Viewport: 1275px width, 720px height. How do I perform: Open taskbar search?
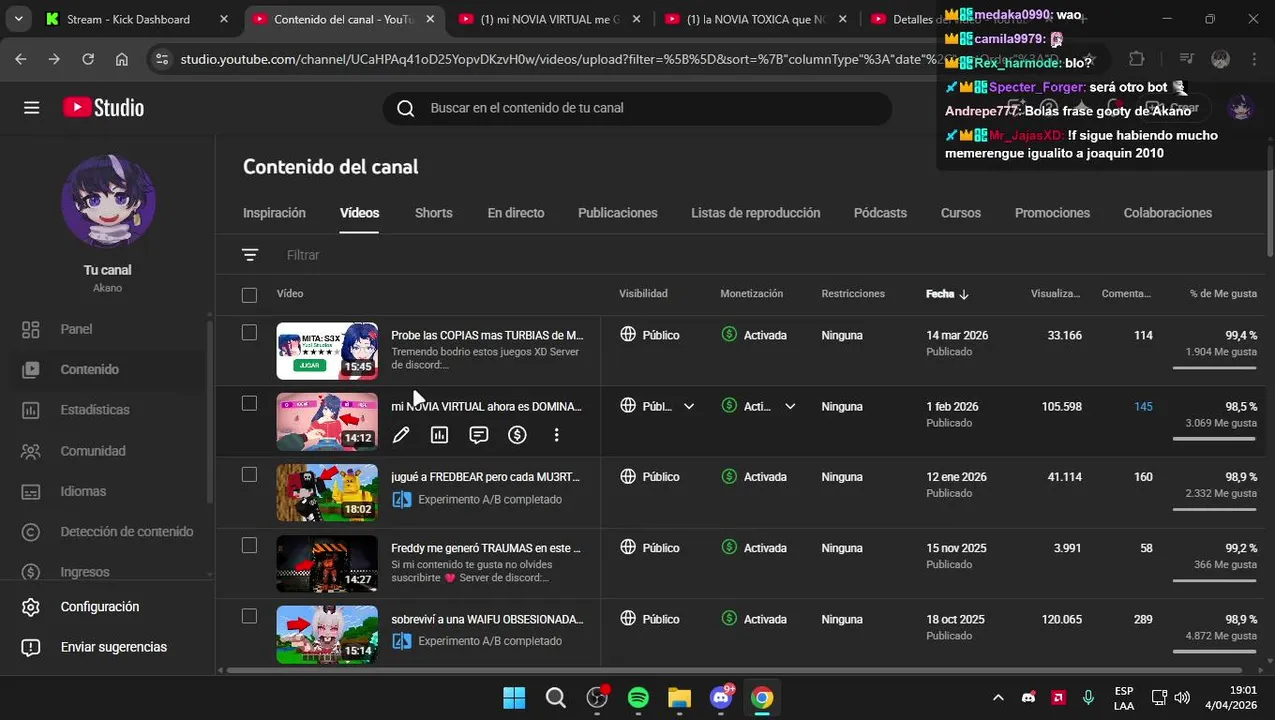pyautogui.click(x=556, y=697)
